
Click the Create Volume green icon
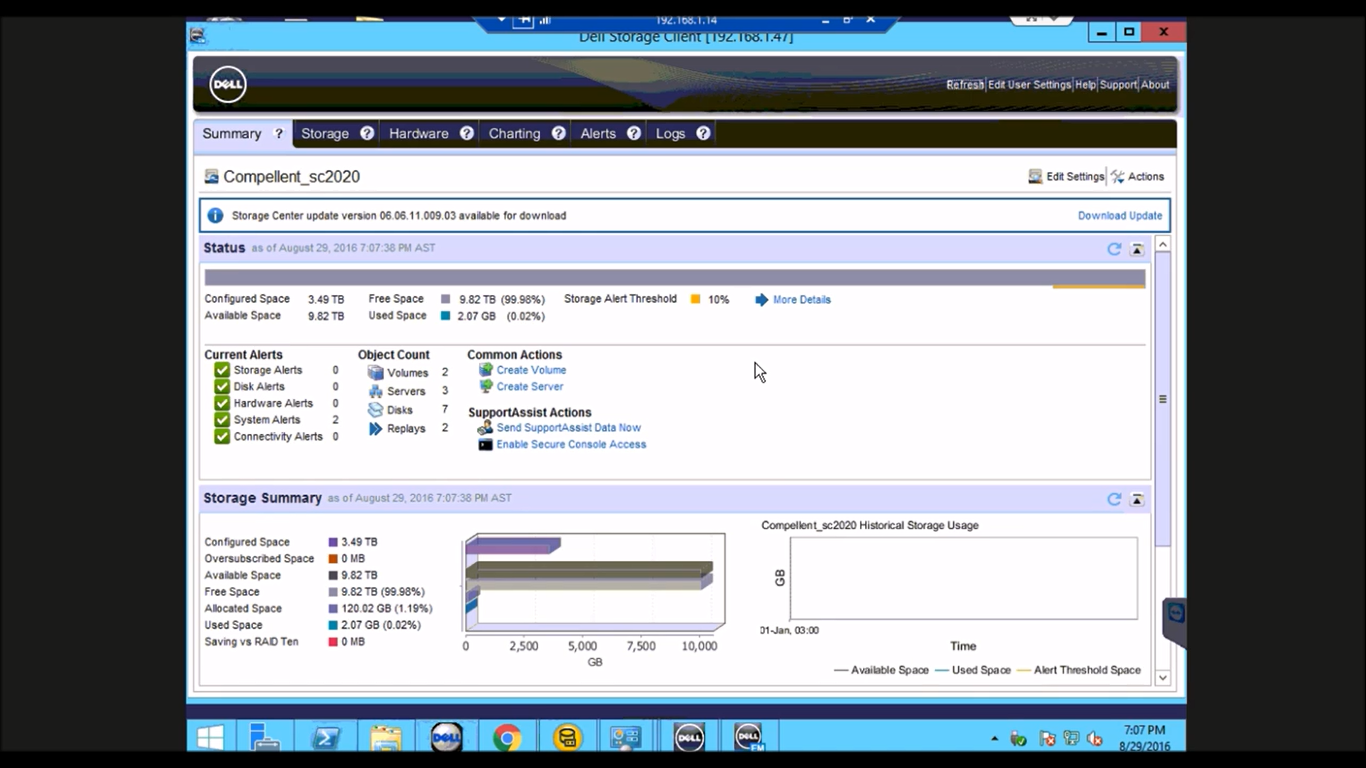(487, 369)
